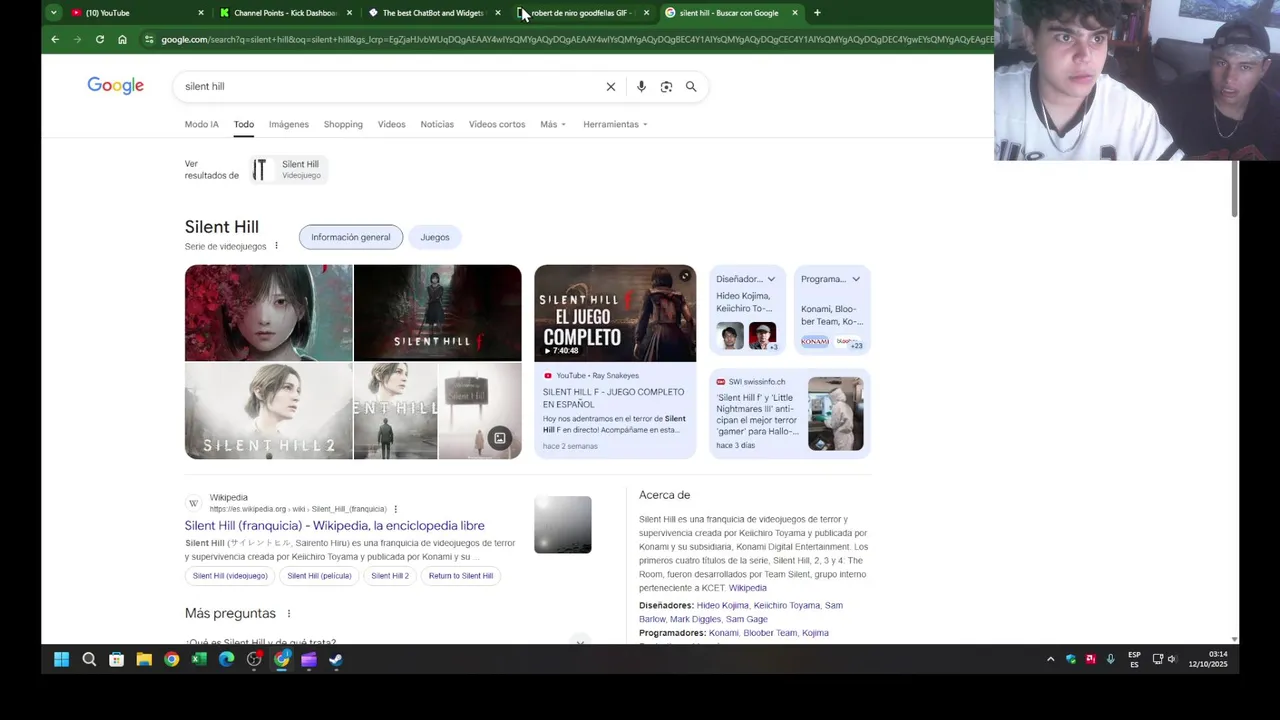Expand the Más search filter dropdown
The height and width of the screenshot is (720, 1280).
point(553,124)
